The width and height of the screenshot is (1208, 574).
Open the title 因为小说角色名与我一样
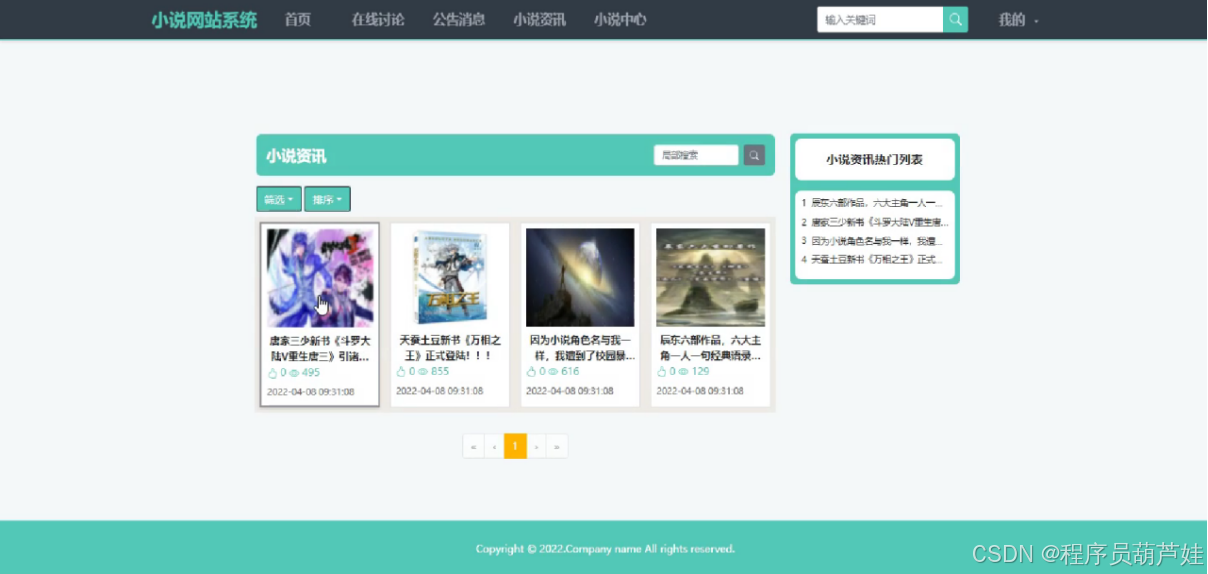click(580, 347)
